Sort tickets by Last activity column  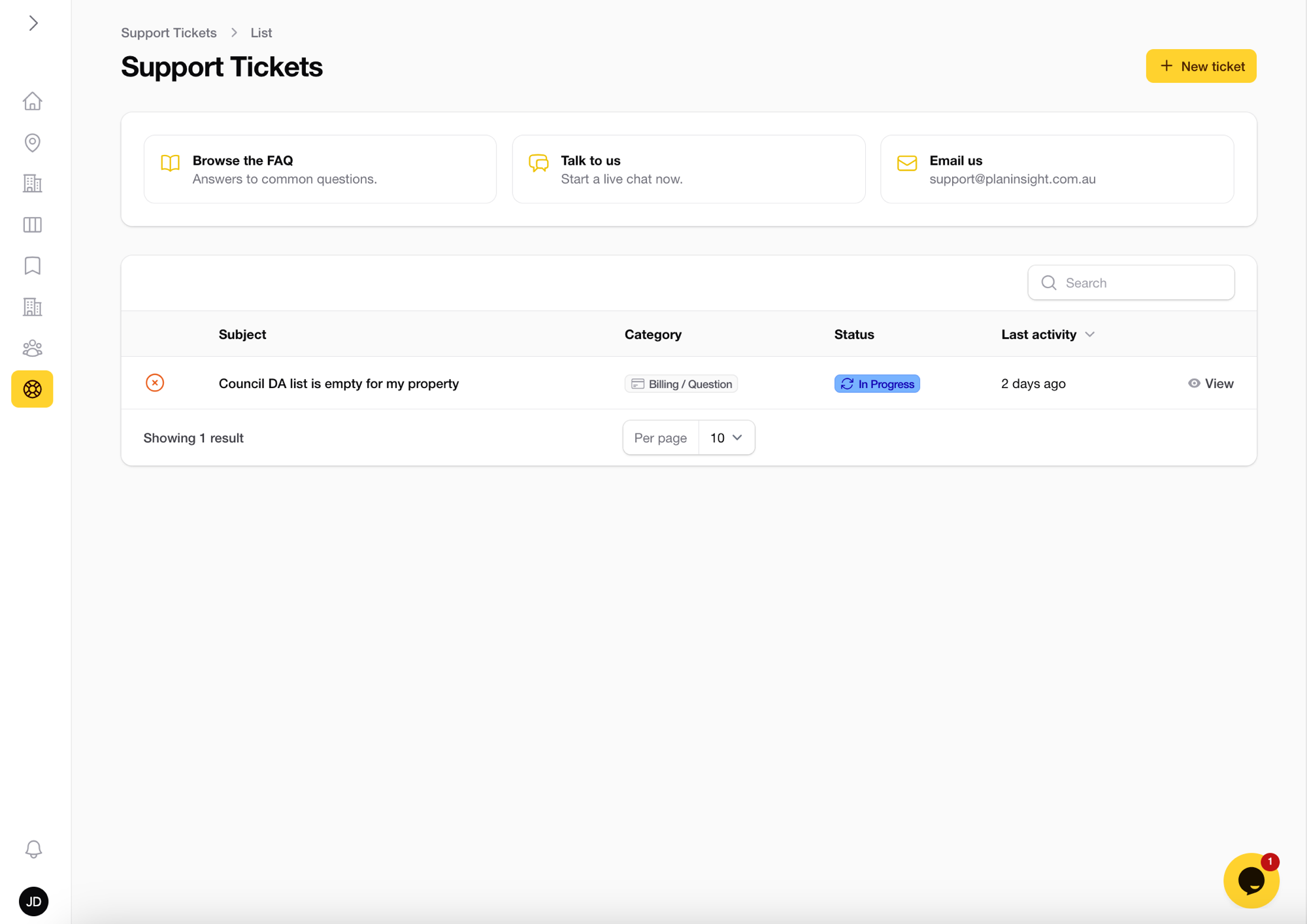(x=1048, y=335)
